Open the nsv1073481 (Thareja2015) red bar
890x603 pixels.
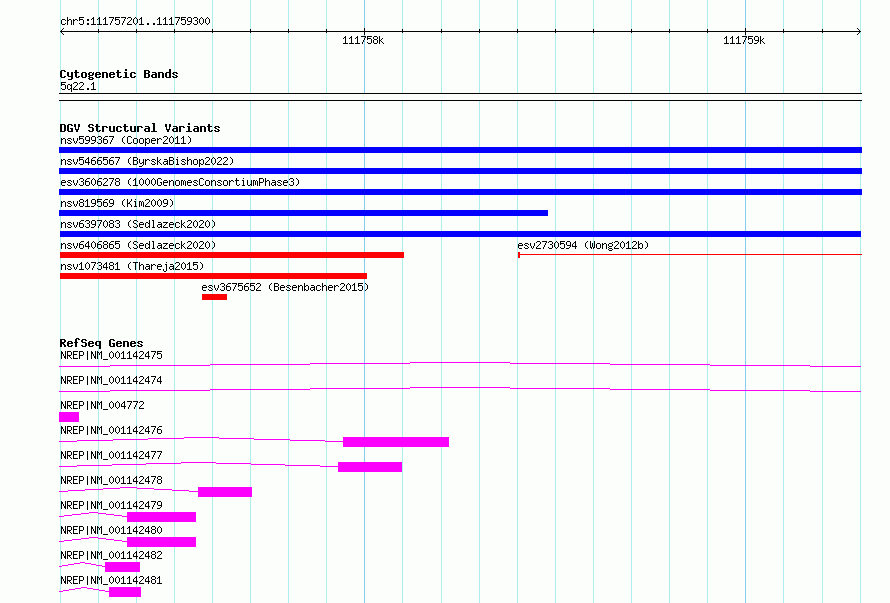coord(213,276)
